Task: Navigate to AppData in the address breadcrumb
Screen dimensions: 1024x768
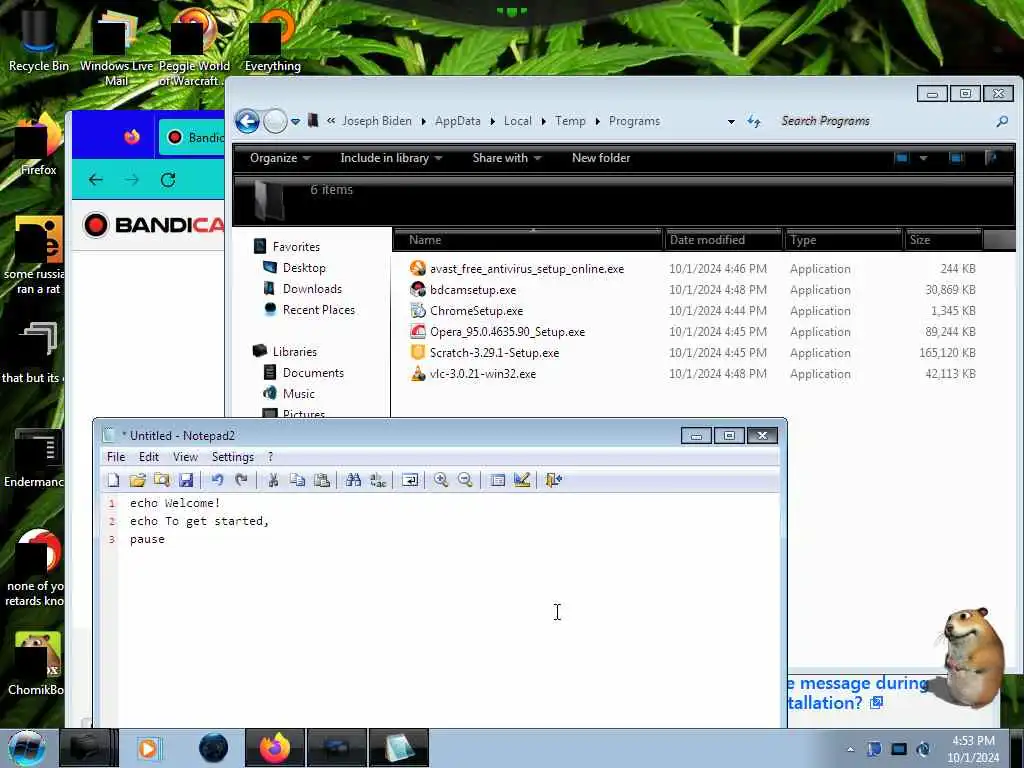Action: 457,121
